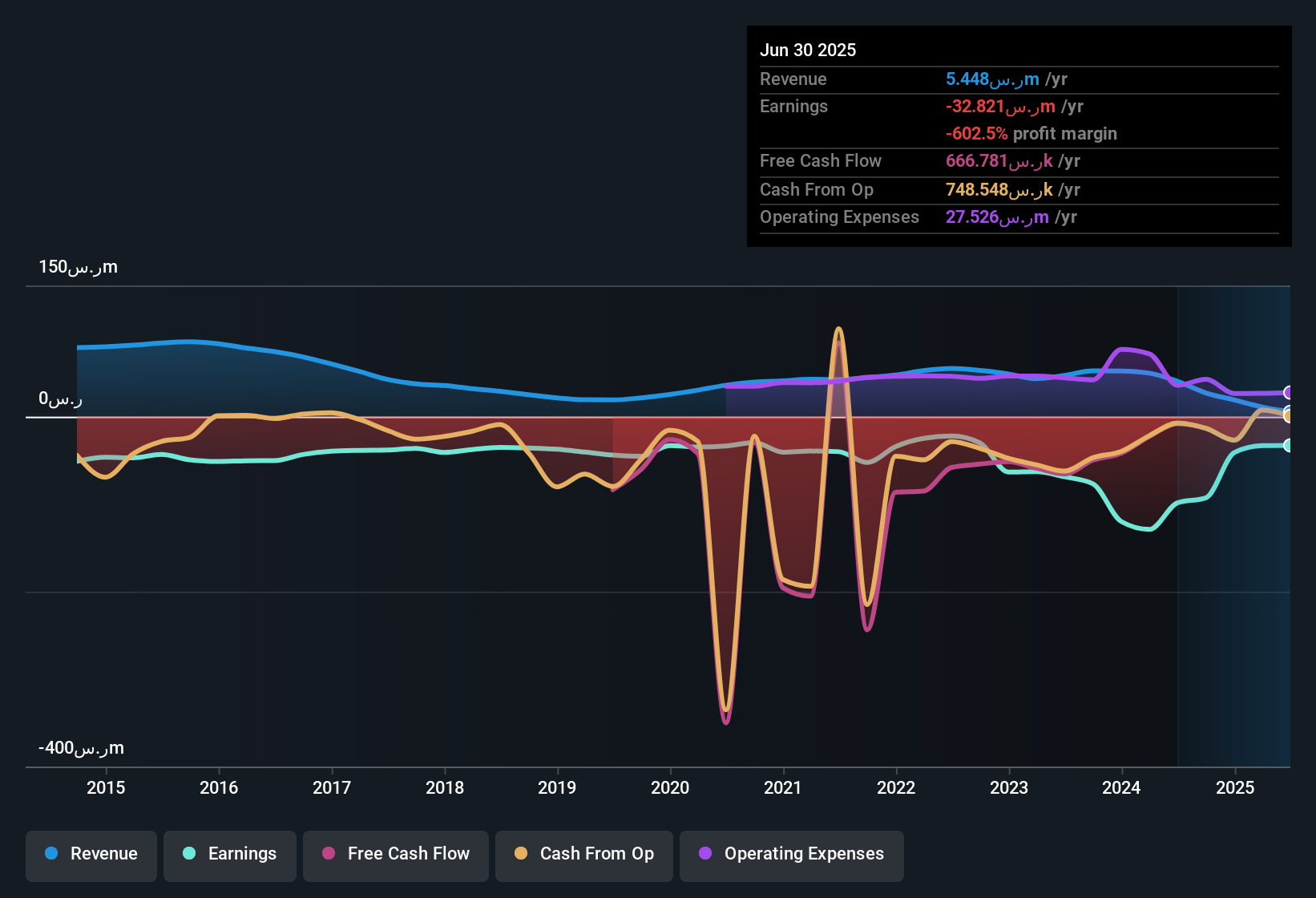Click the -602.5% profit margin text
Image resolution: width=1316 pixels, height=898 pixels.
point(1031,134)
